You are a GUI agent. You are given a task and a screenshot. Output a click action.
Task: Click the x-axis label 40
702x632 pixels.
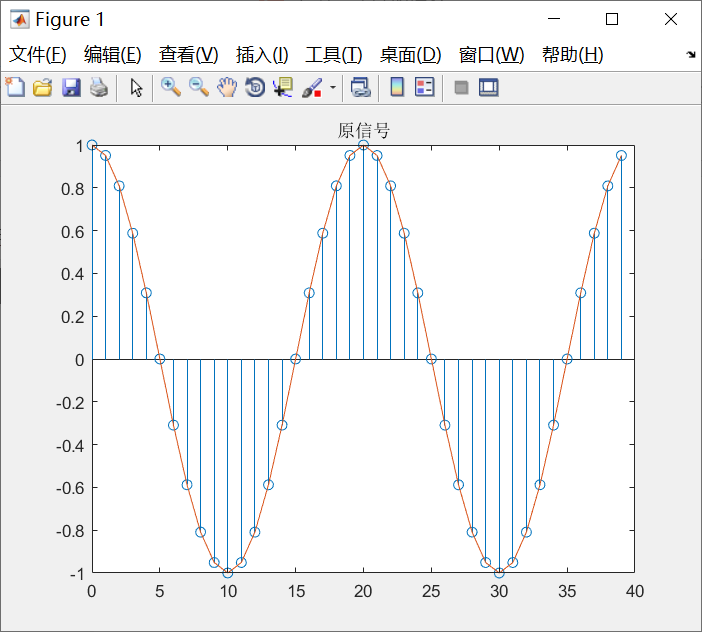pyautogui.click(x=635, y=592)
